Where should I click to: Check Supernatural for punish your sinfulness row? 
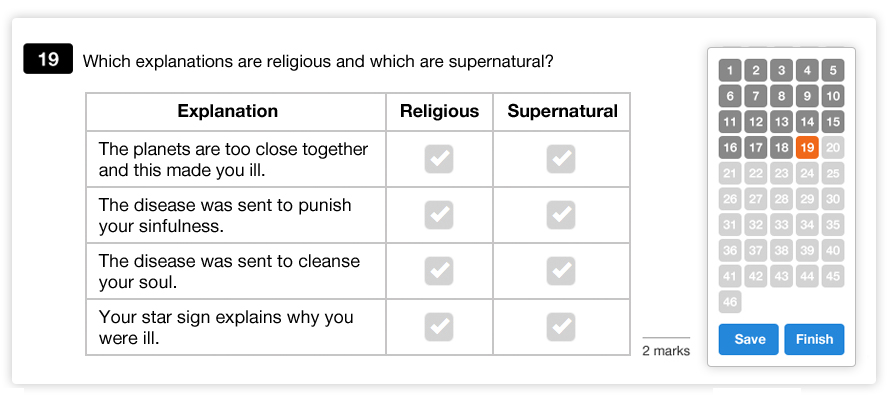click(561, 215)
